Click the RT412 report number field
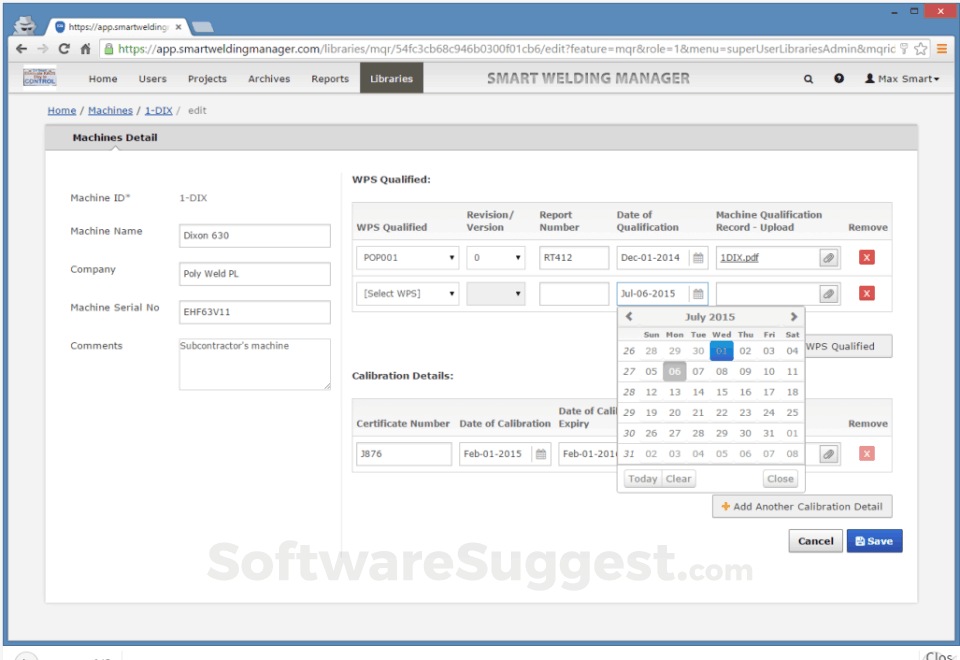The image size is (960, 660). click(574, 258)
